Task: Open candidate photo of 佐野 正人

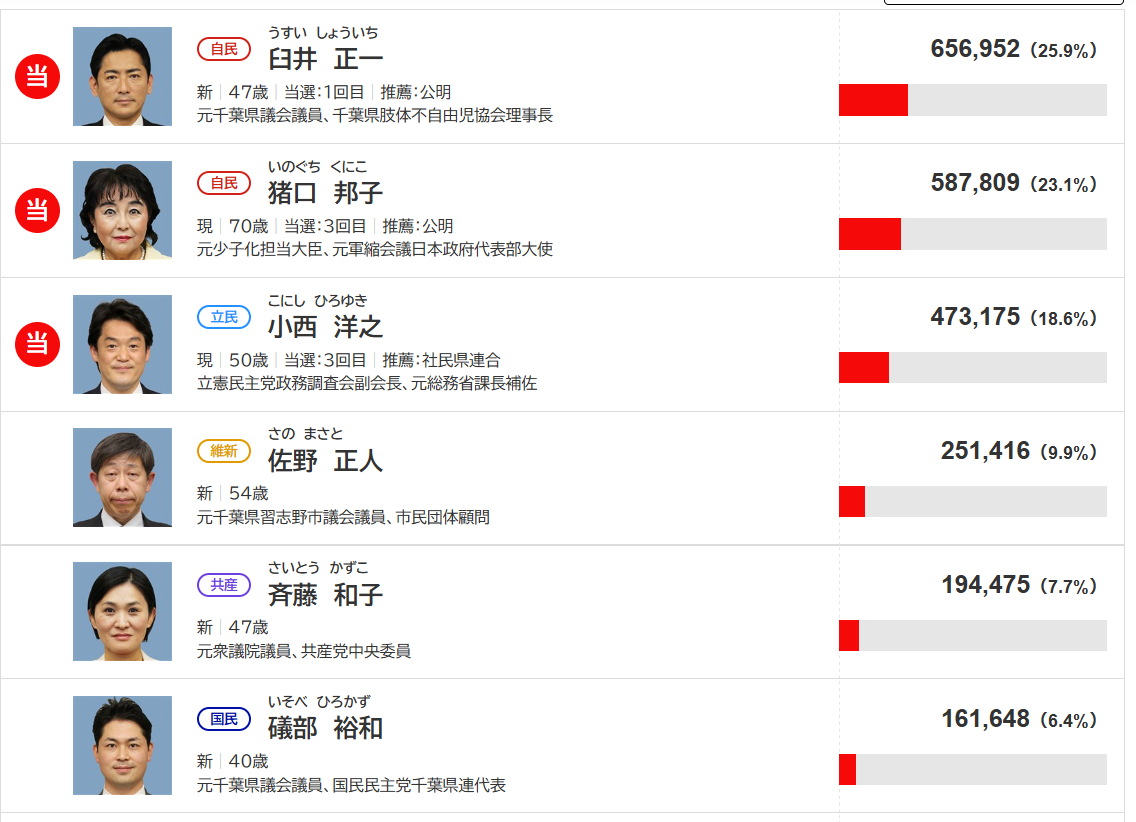Action: click(x=122, y=478)
